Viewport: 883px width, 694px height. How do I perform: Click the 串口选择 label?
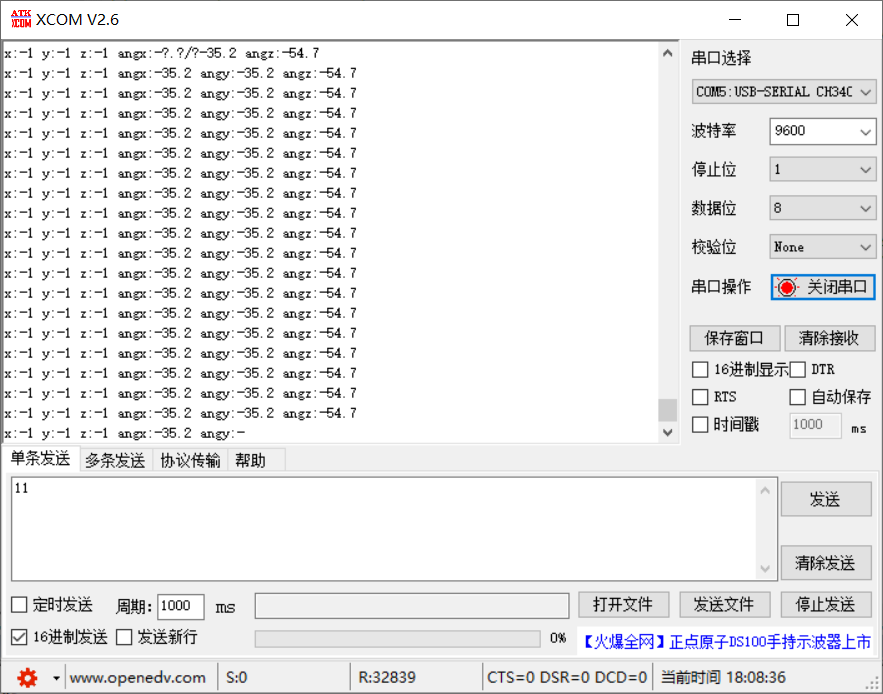(x=721, y=57)
